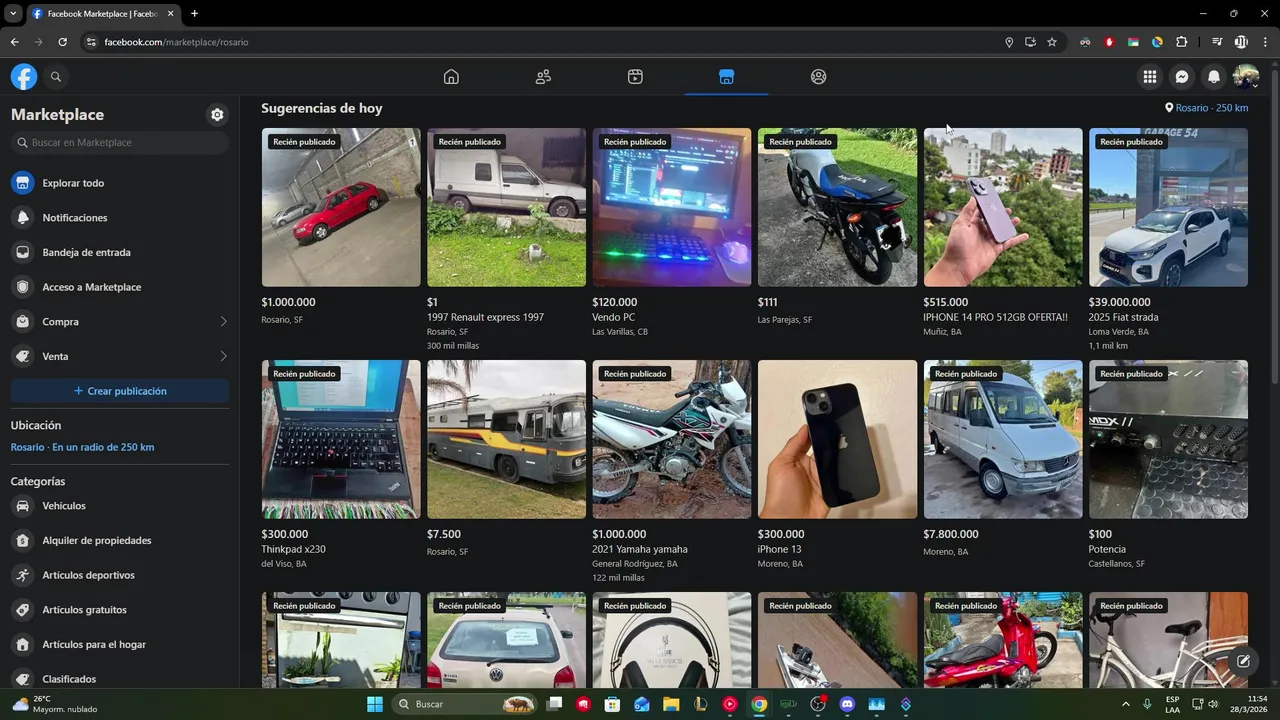Open the Video tab icon

pos(635,77)
